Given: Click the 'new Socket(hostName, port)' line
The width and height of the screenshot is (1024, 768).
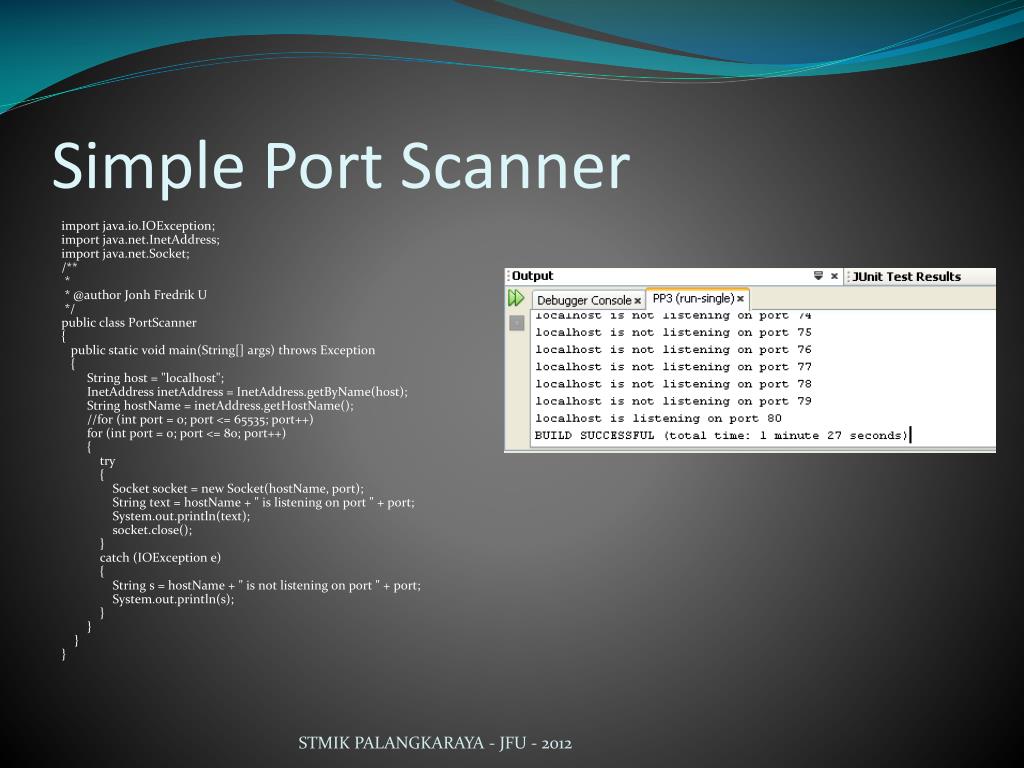Looking at the screenshot, I should (238, 488).
